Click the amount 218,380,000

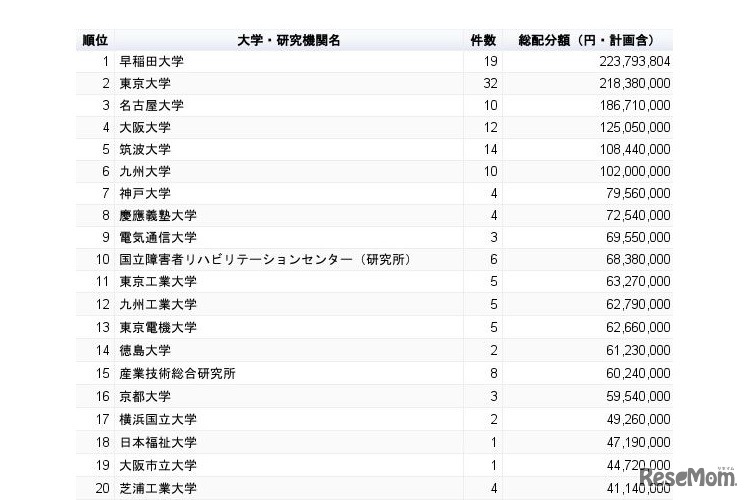coord(635,83)
